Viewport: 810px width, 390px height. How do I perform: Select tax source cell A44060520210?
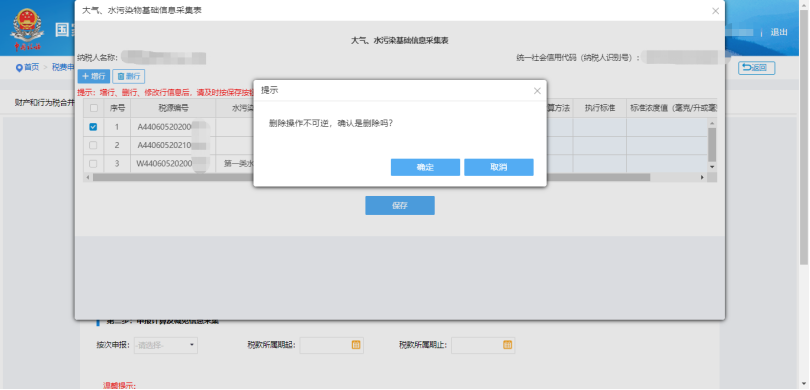(173, 146)
